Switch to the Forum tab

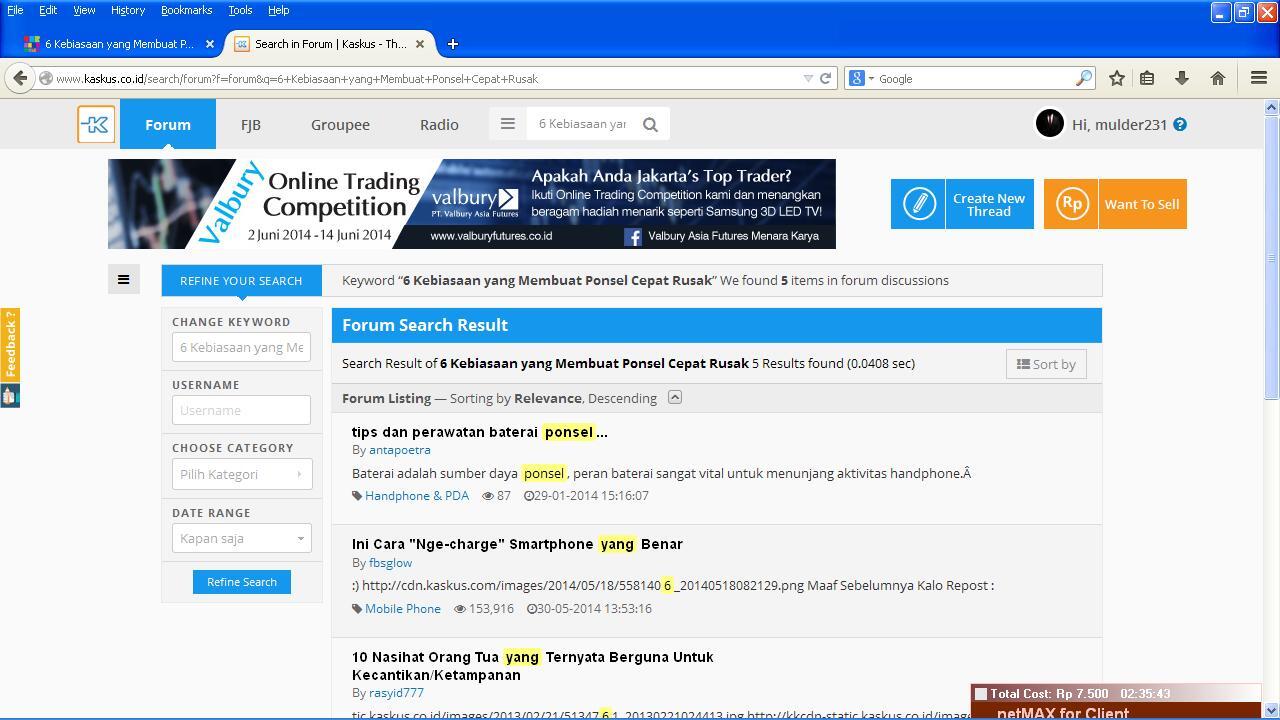[168, 124]
